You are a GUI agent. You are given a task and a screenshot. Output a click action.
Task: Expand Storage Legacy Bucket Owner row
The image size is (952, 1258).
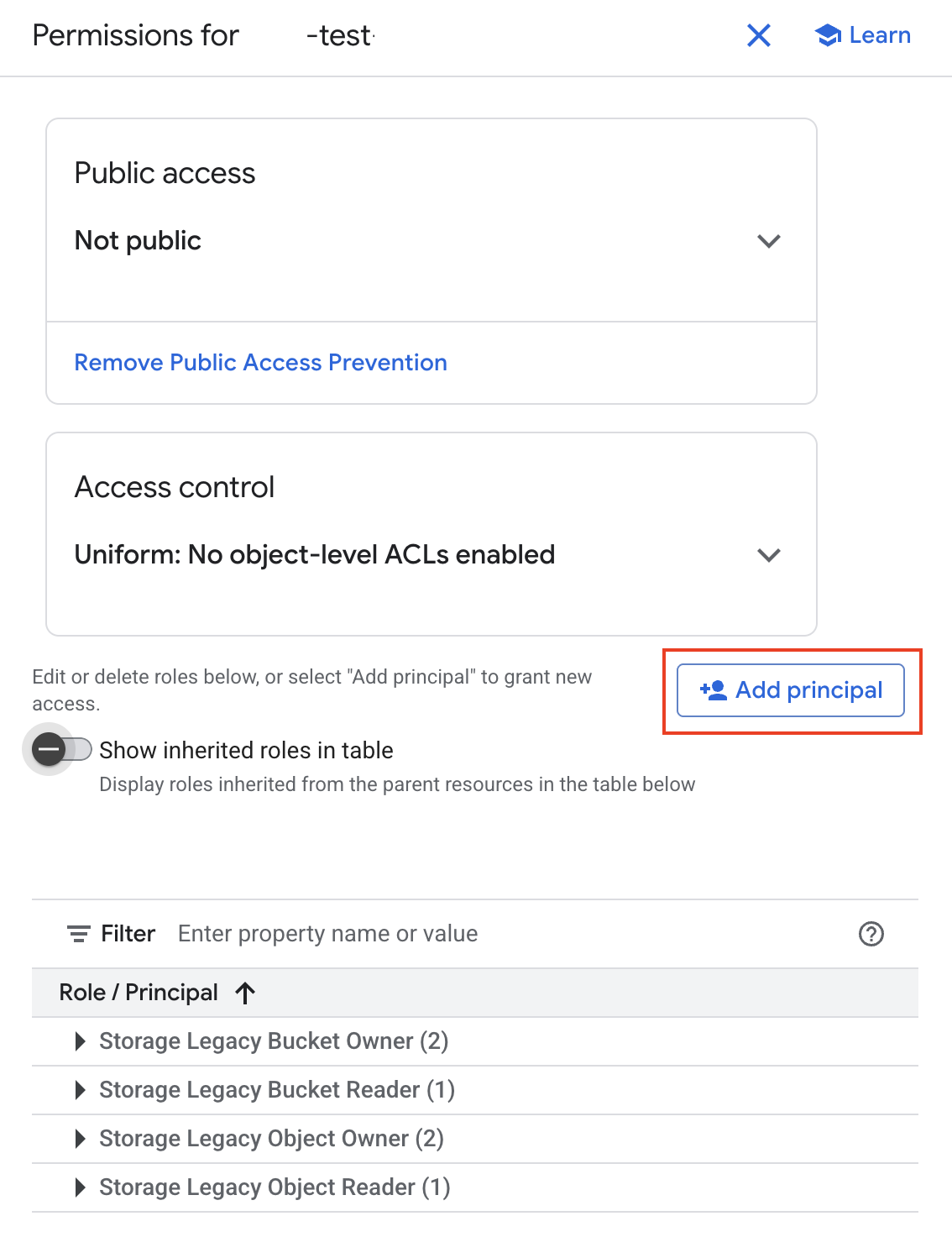point(81,1041)
